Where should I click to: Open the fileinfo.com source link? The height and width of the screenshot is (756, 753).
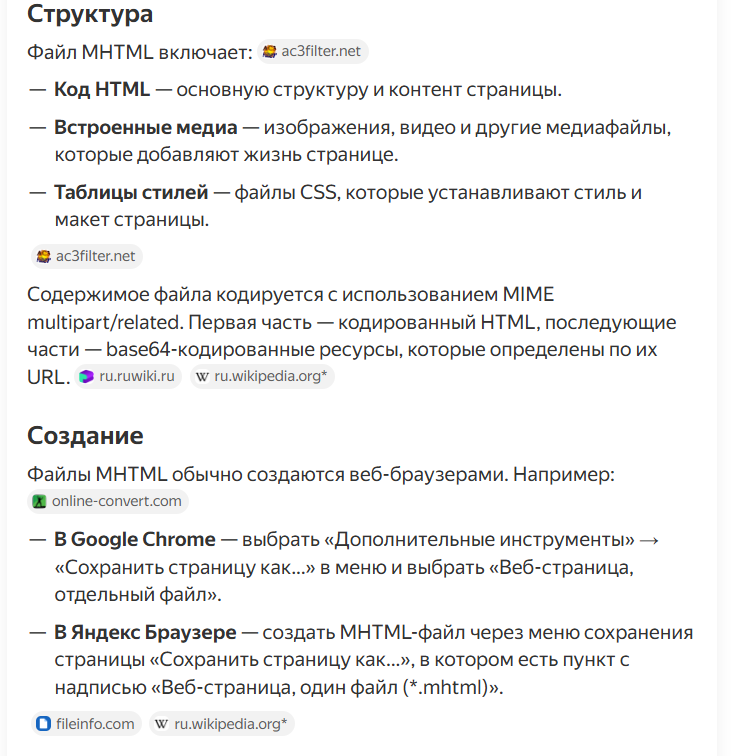pos(96,723)
